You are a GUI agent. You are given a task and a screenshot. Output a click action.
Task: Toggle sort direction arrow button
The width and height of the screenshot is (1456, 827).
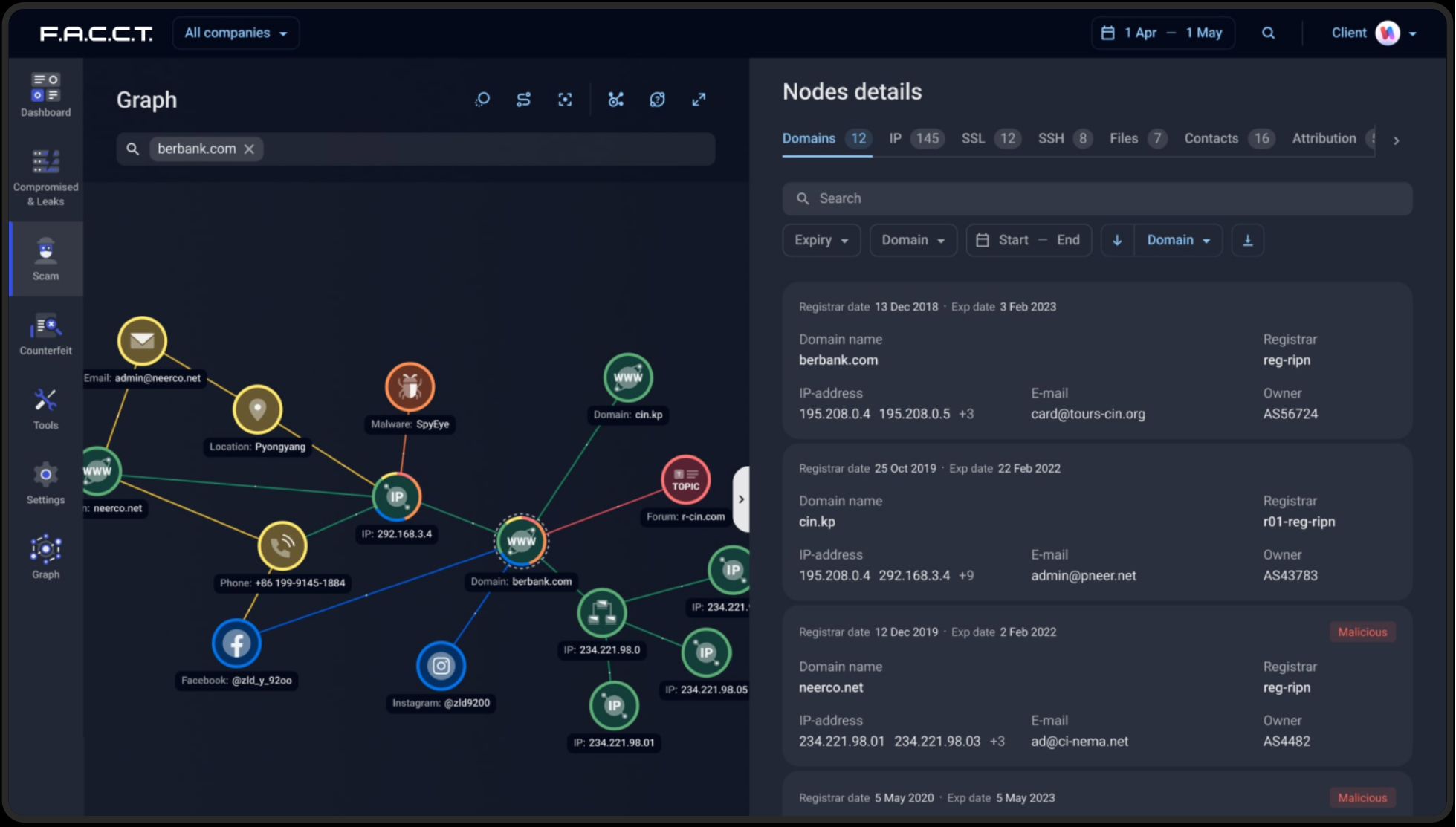(x=1117, y=240)
